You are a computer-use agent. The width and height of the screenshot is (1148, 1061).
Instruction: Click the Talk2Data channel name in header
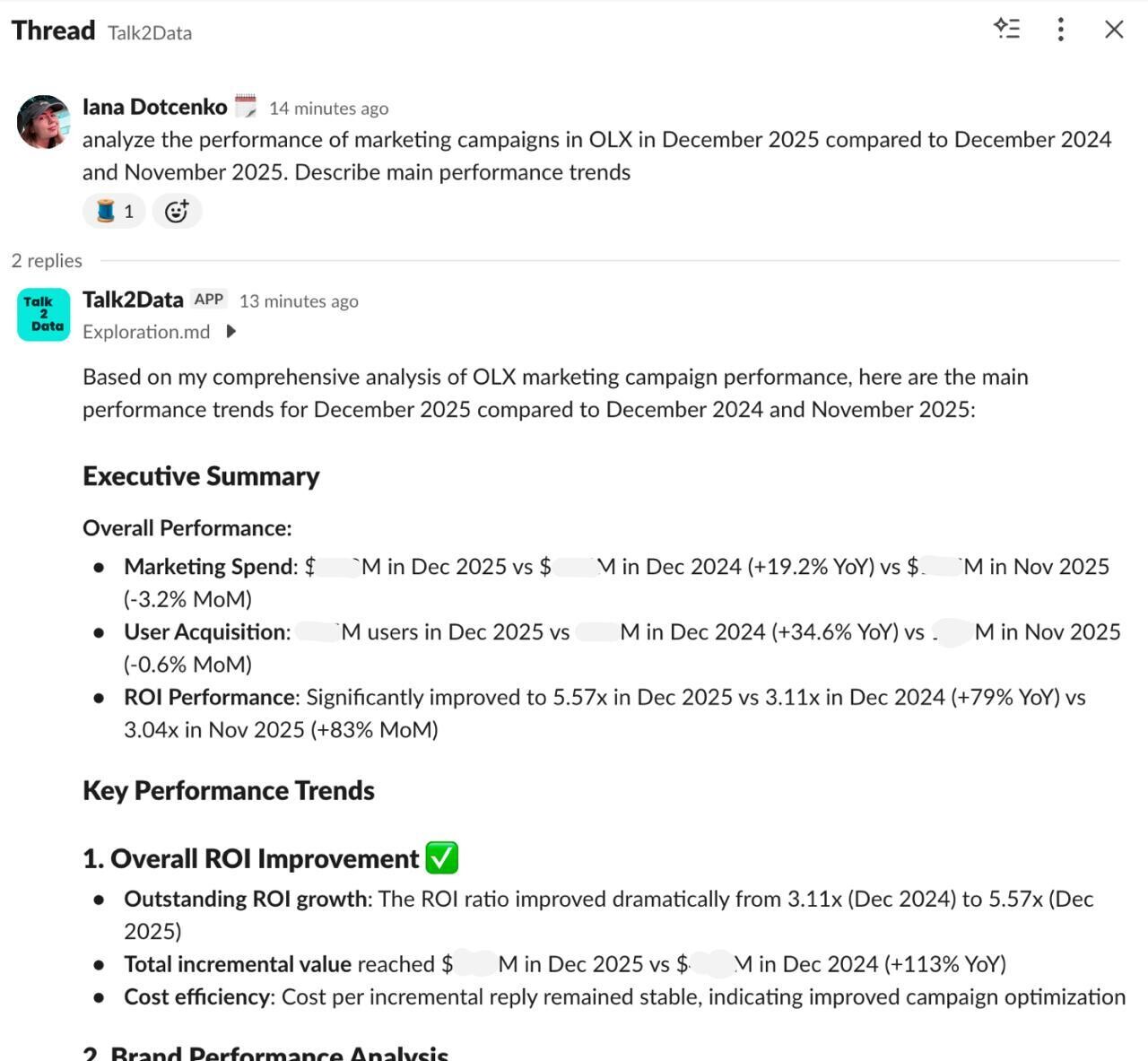coord(150,33)
